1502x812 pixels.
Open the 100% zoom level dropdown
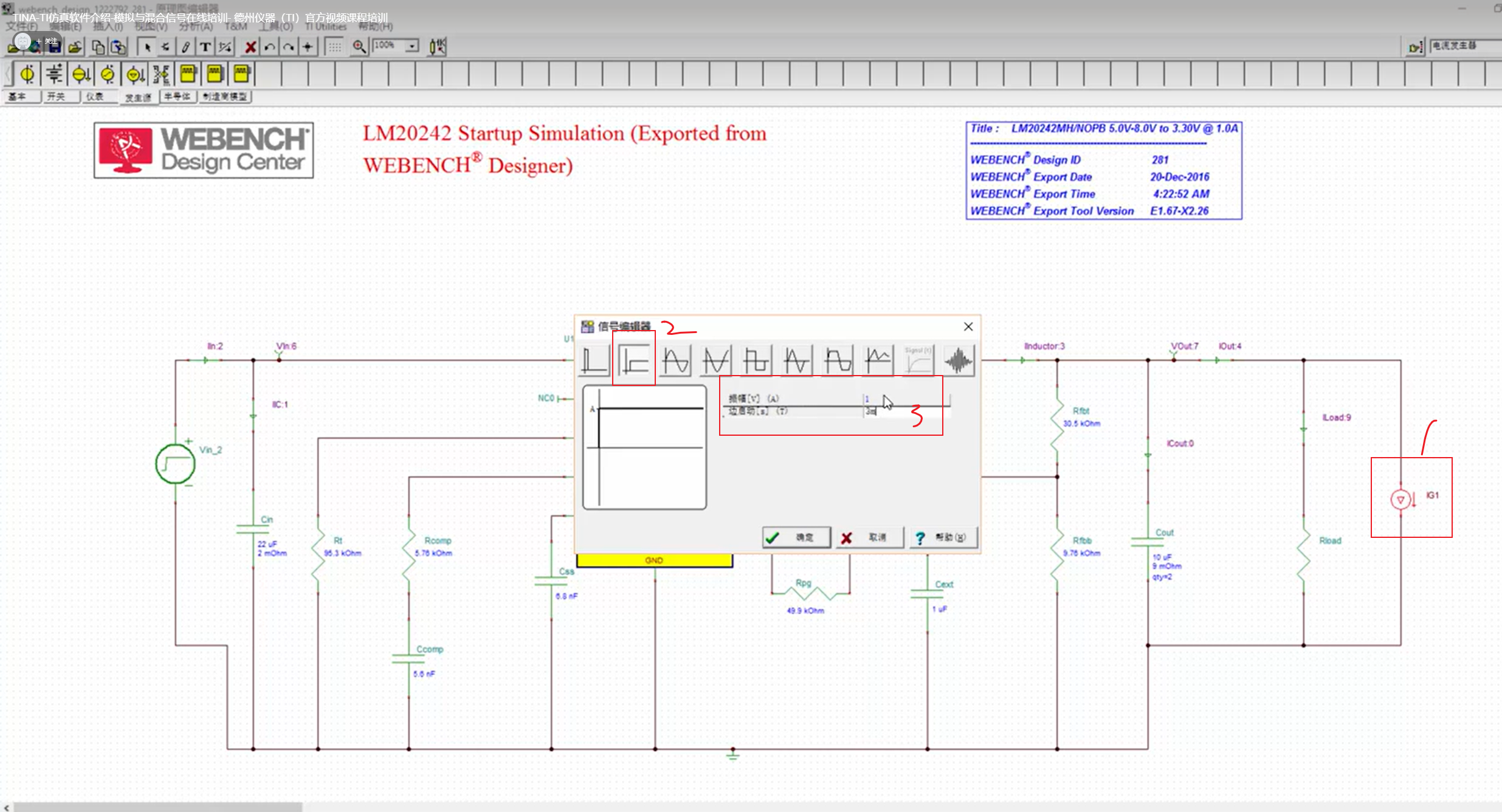[x=412, y=46]
